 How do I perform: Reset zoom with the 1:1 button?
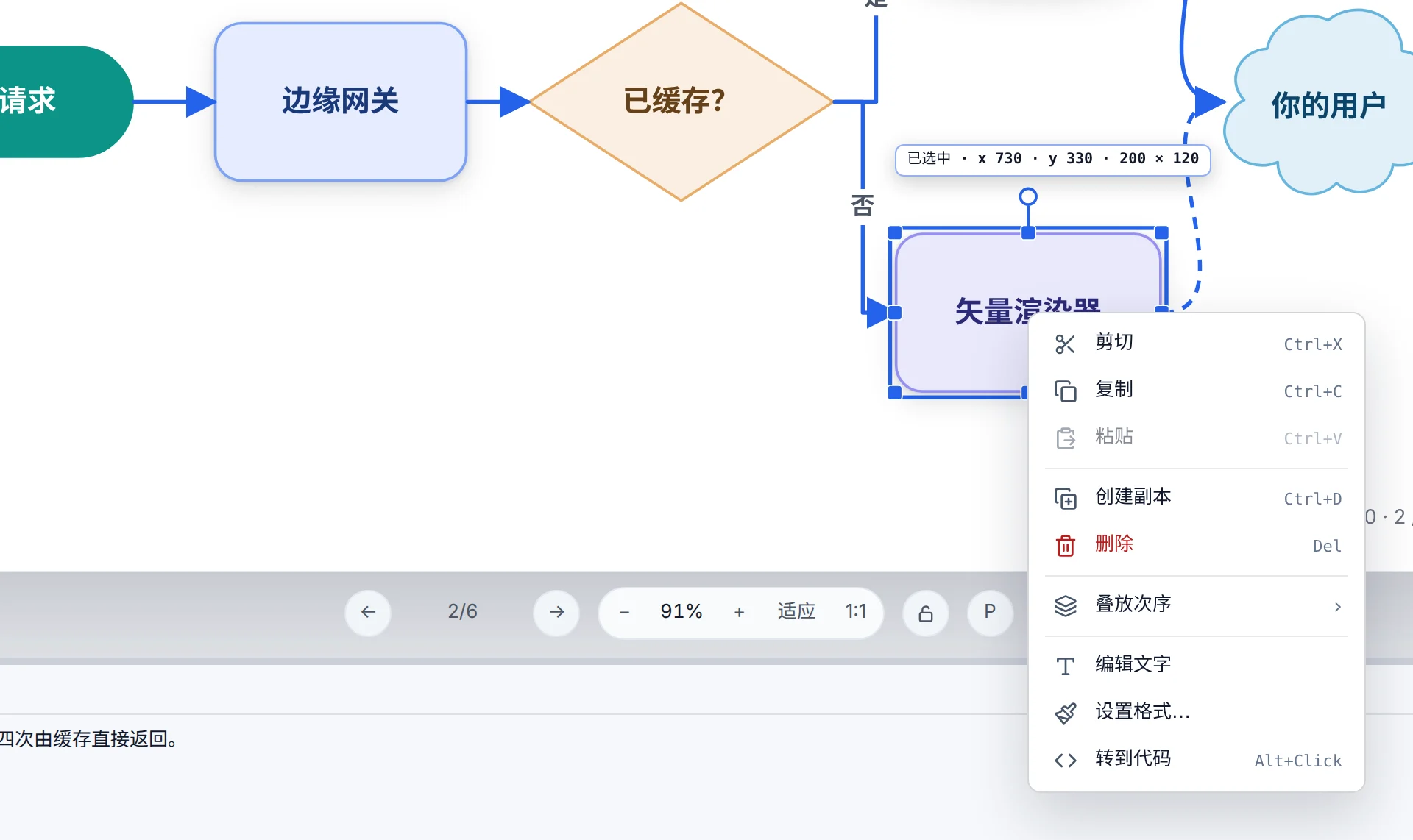(x=856, y=611)
